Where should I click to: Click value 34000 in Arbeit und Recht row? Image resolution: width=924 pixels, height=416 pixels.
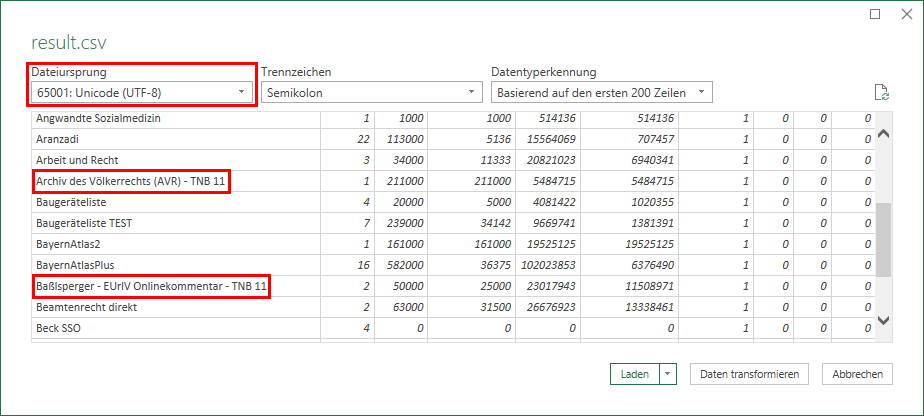click(408, 160)
